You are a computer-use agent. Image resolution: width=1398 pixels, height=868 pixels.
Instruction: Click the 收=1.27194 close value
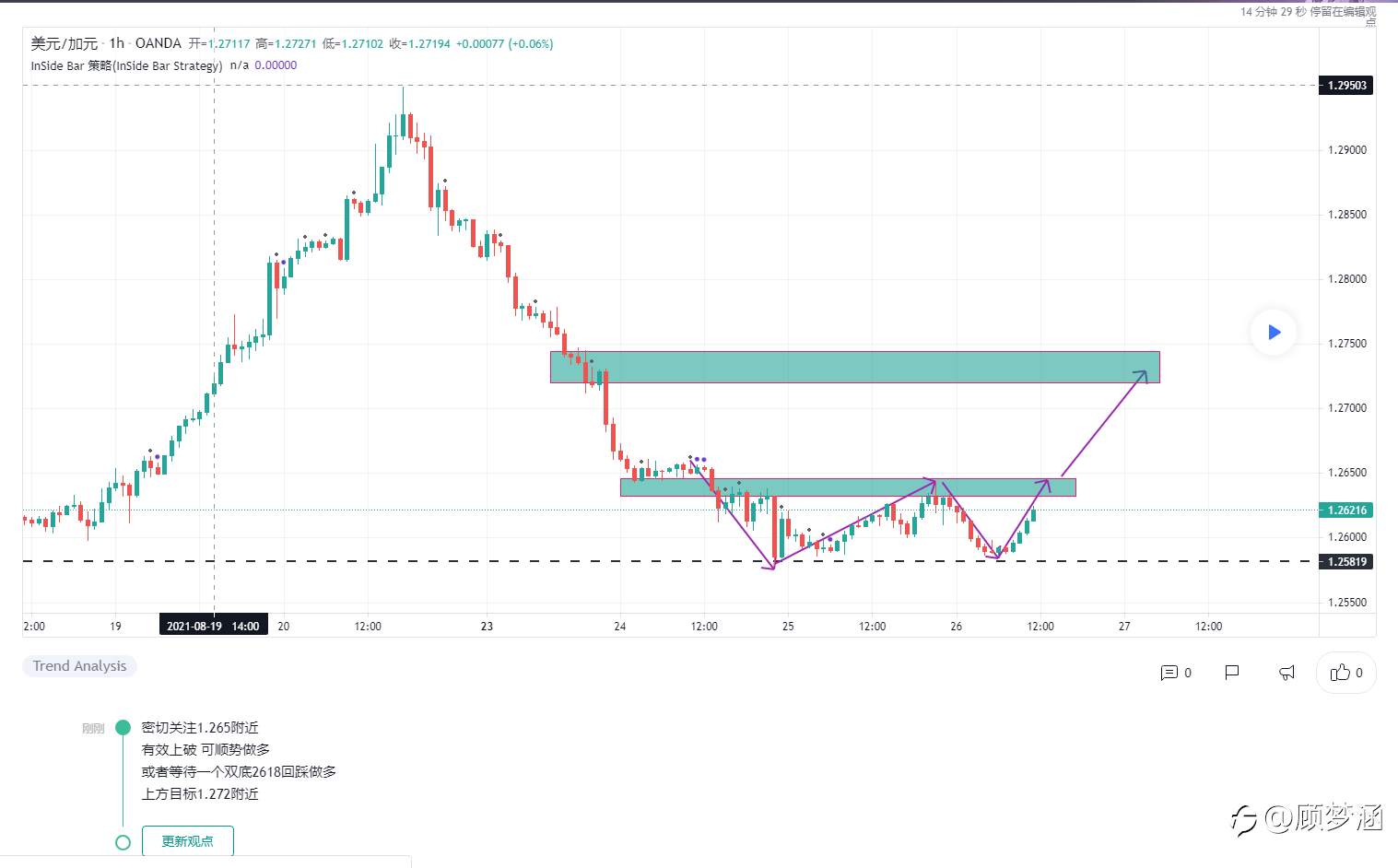(x=420, y=43)
